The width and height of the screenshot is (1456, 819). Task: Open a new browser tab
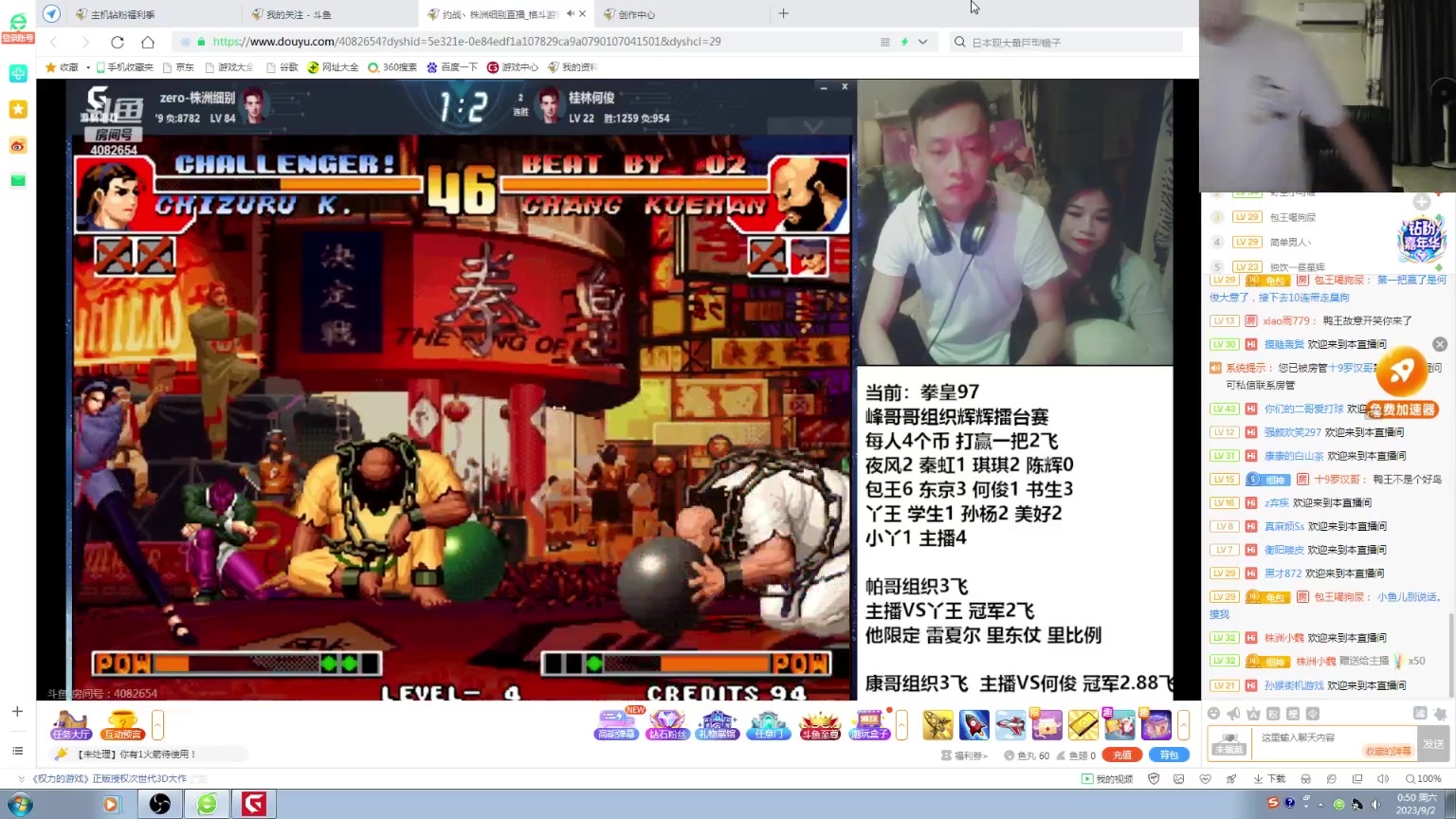click(783, 13)
